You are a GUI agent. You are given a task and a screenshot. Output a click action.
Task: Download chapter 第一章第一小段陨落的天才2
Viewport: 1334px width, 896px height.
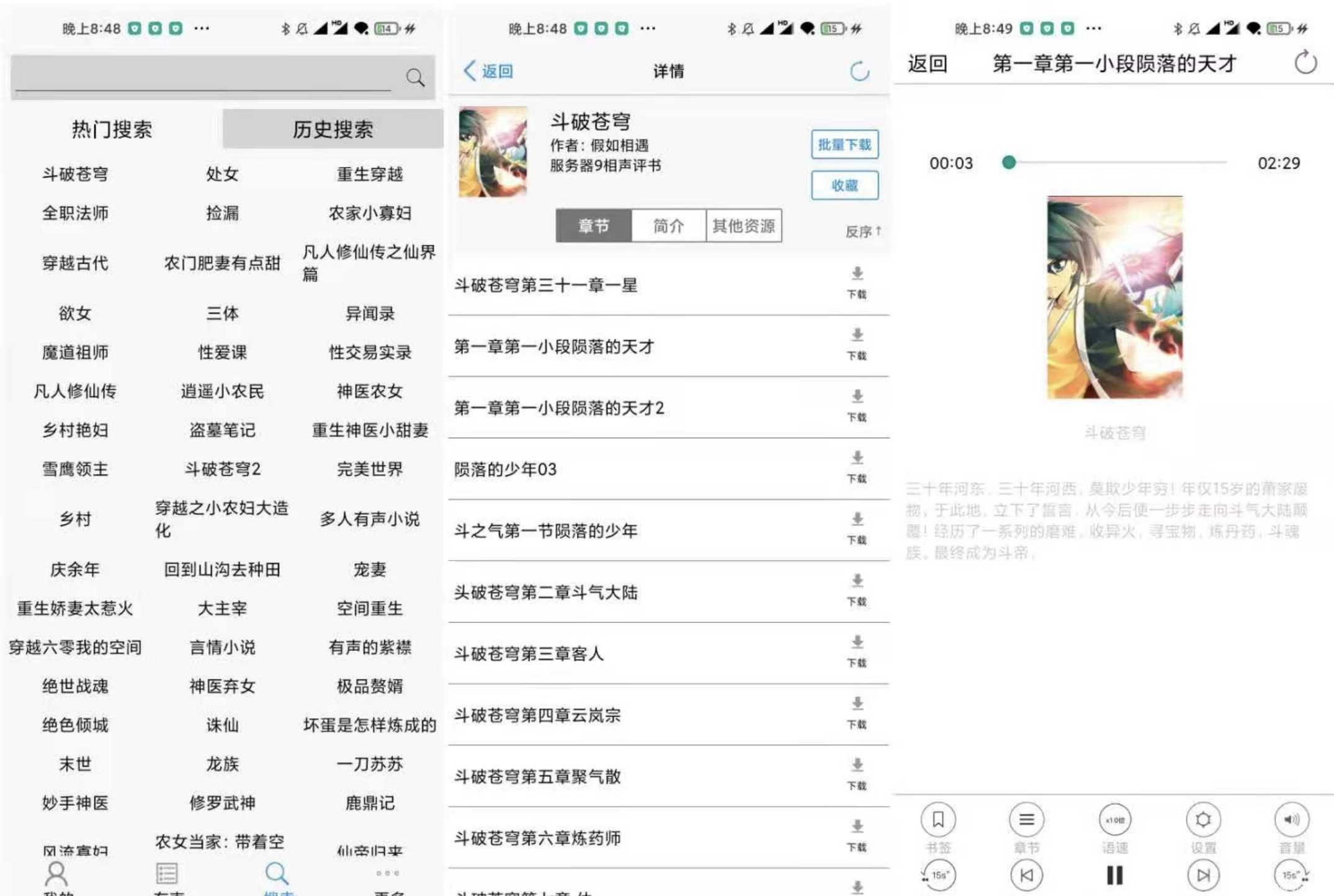[x=857, y=405]
